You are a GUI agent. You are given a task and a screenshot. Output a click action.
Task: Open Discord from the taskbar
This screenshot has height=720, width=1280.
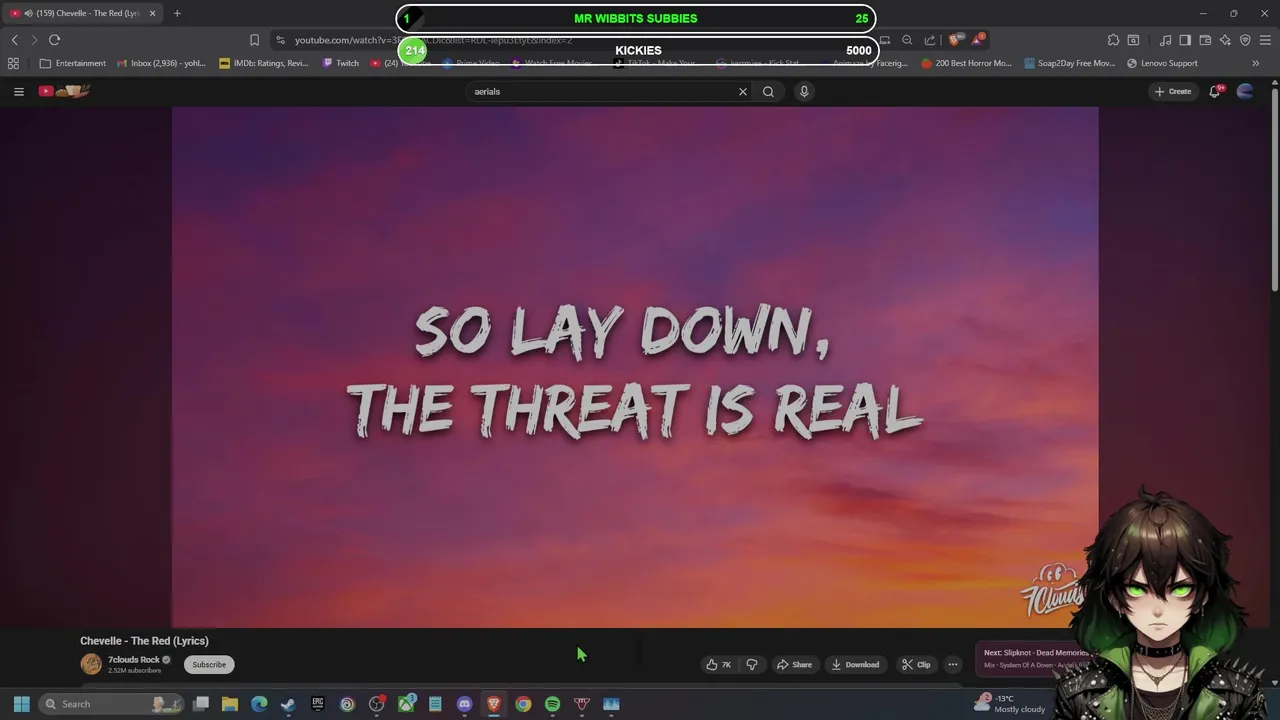tap(464, 704)
